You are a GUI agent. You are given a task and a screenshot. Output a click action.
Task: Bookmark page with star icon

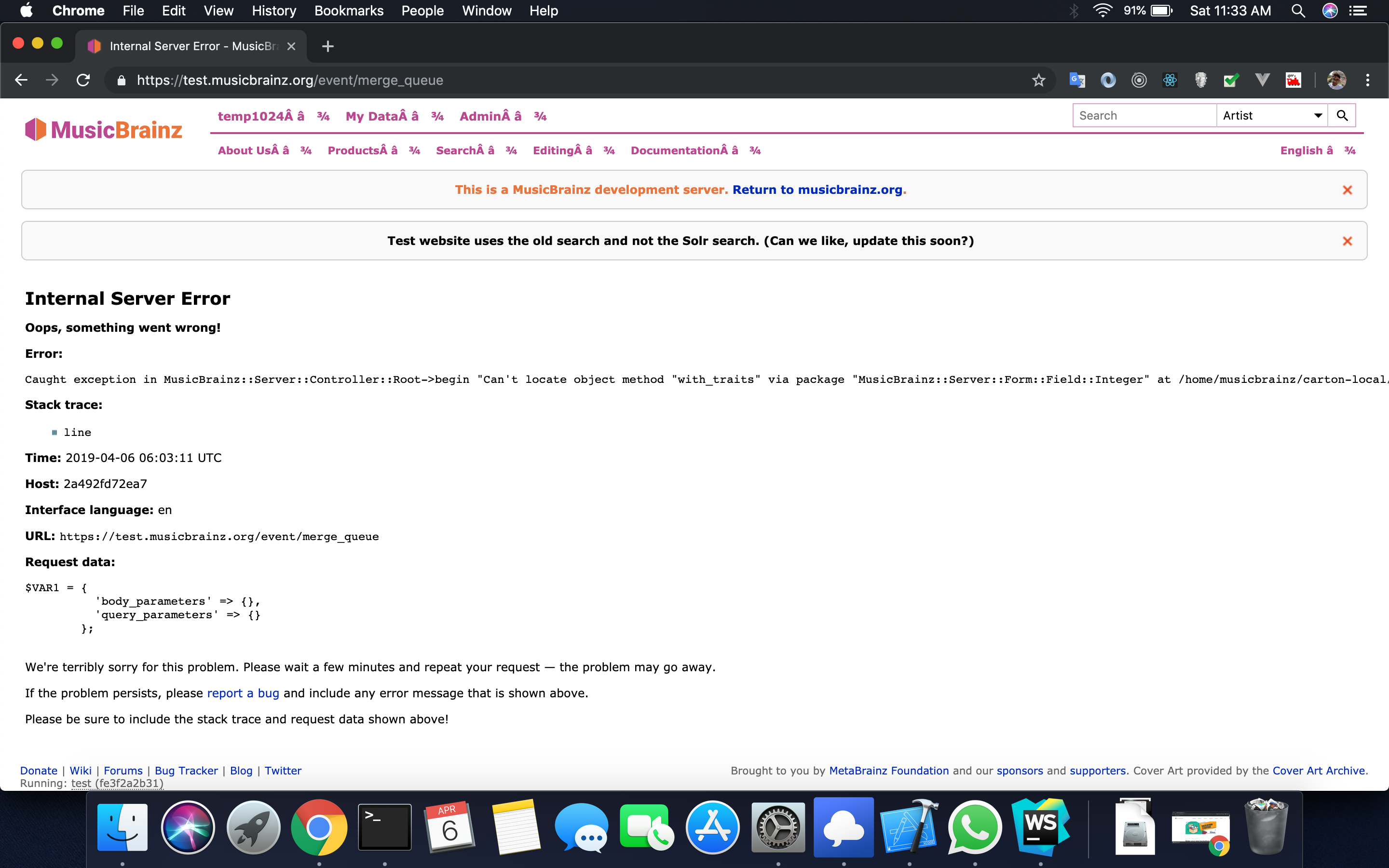pyautogui.click(x=1038, y=81)
